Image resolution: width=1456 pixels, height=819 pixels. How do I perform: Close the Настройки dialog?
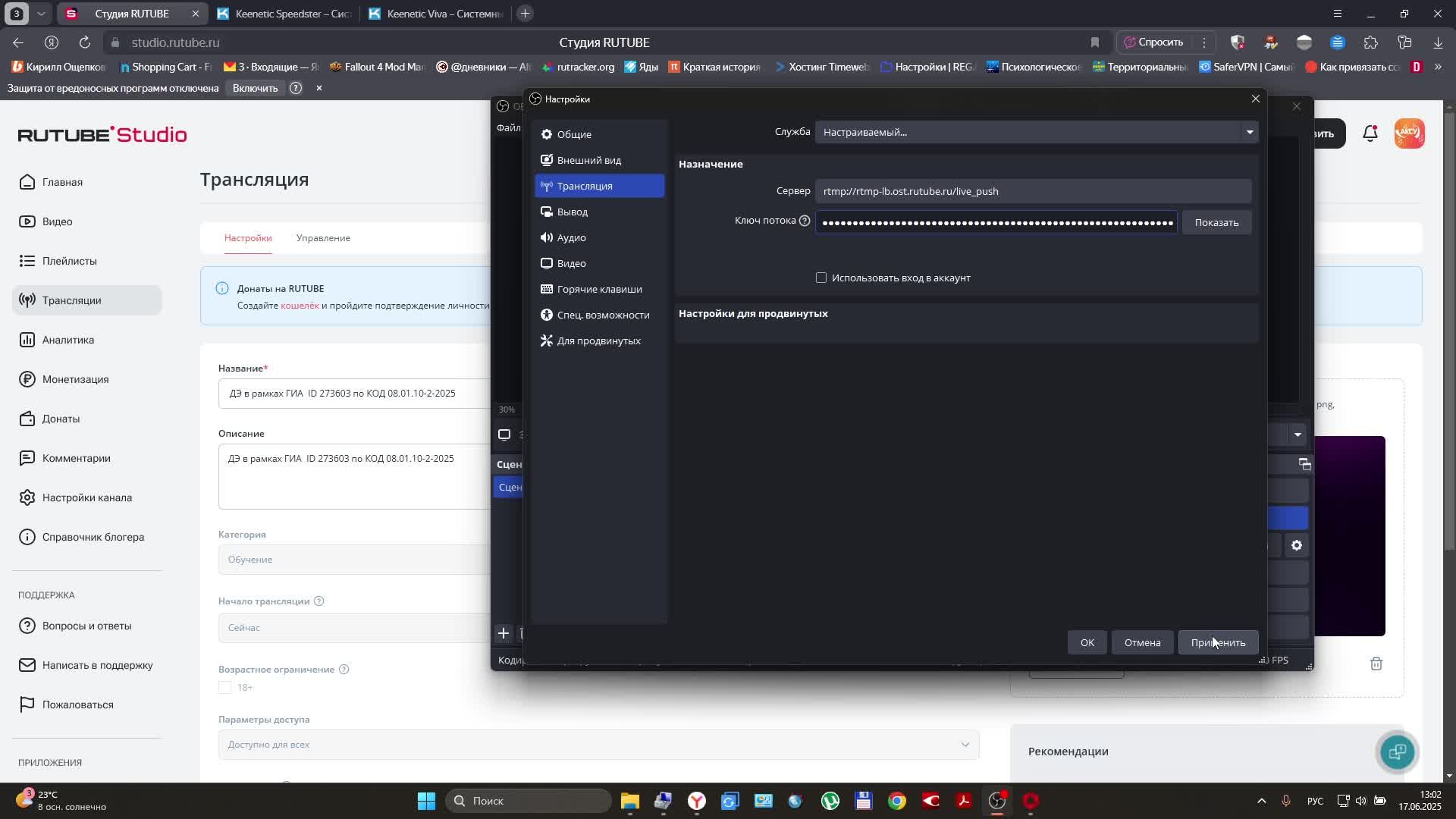(x=1255, y=99)
